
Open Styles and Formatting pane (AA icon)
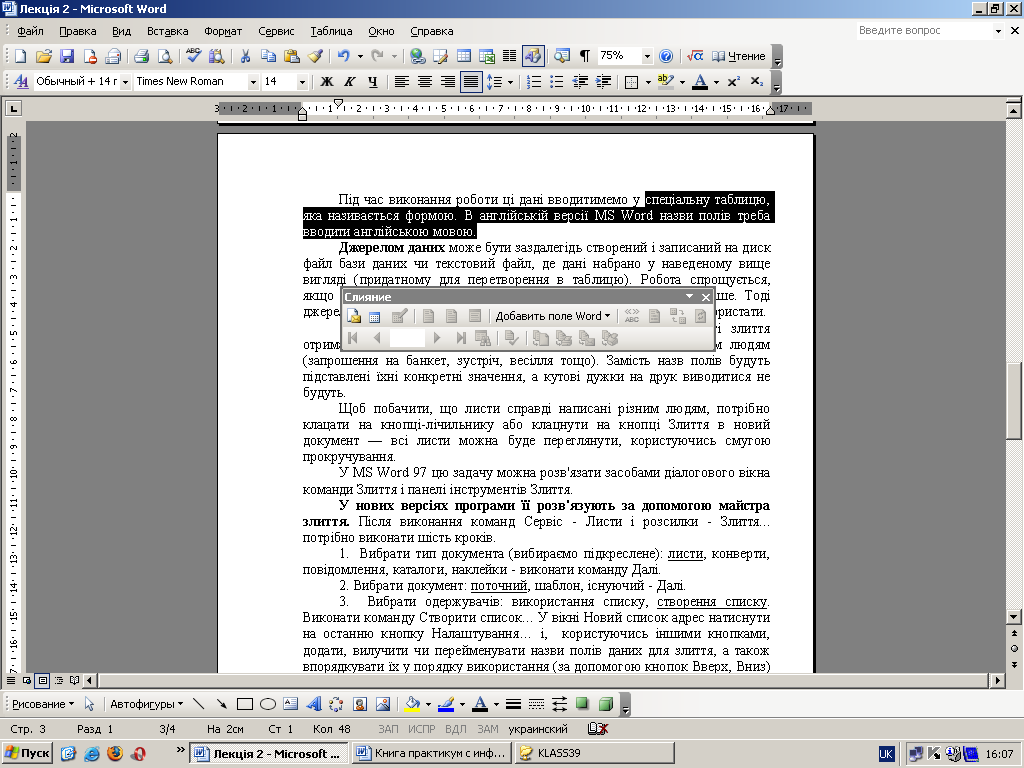21,82
